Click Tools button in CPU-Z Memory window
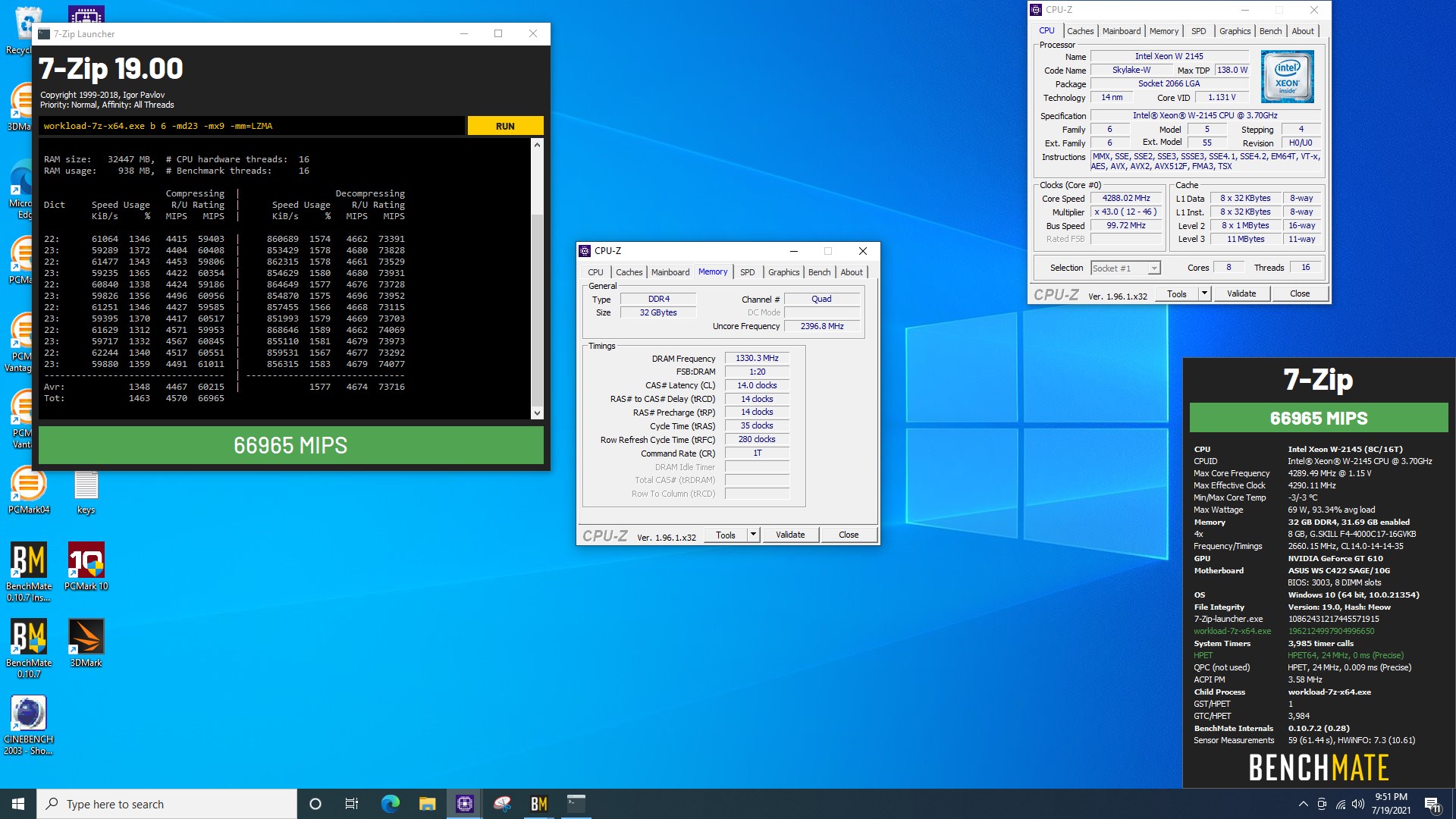Viewport: 1456px width, 819px height. pyautogui.click(x=726, y=535)
